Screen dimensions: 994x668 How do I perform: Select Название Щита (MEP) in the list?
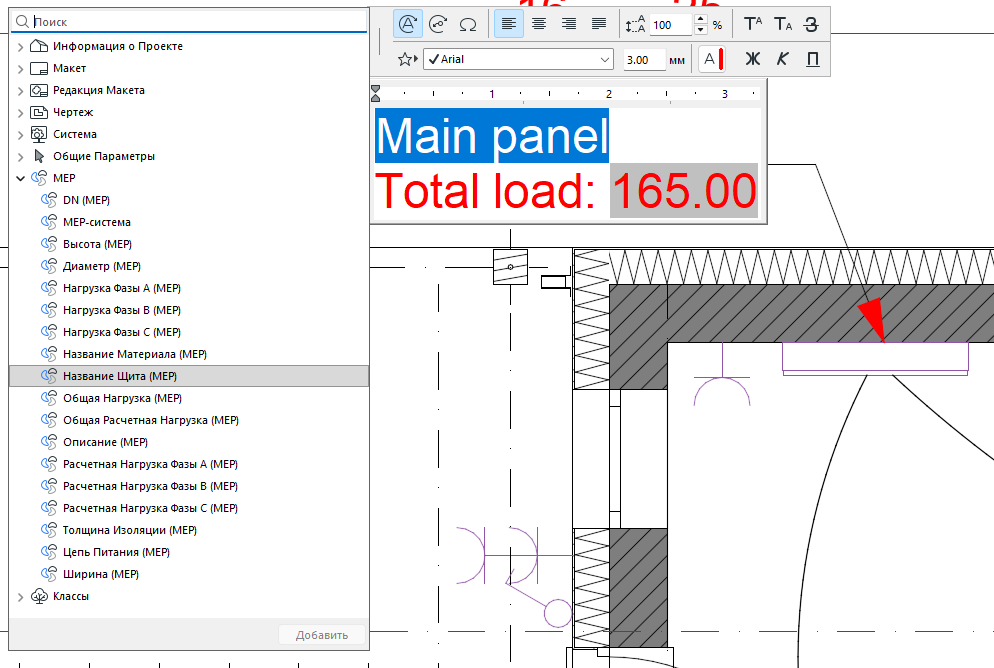tap(189, 376)
